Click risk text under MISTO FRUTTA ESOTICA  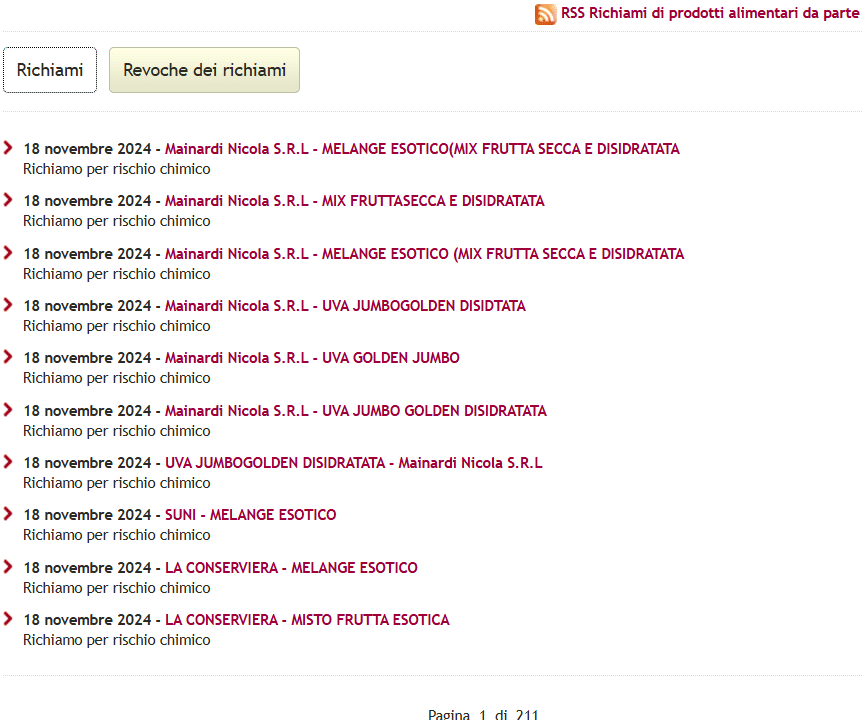click(117, 640)
